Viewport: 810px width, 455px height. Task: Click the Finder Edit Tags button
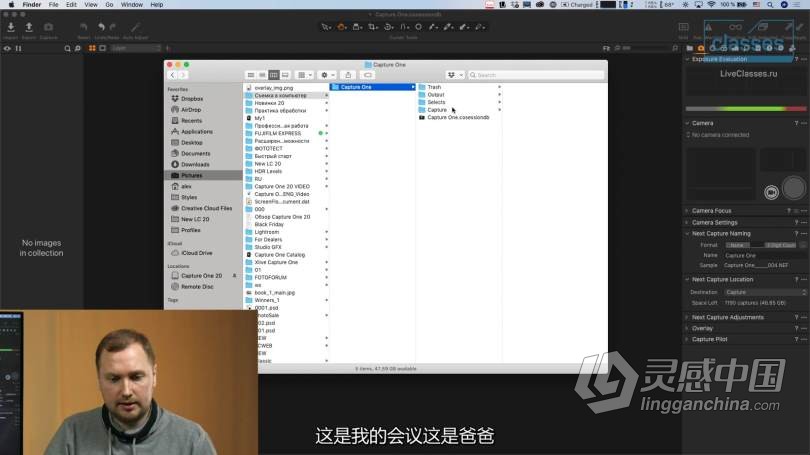(x=367, y=75)
